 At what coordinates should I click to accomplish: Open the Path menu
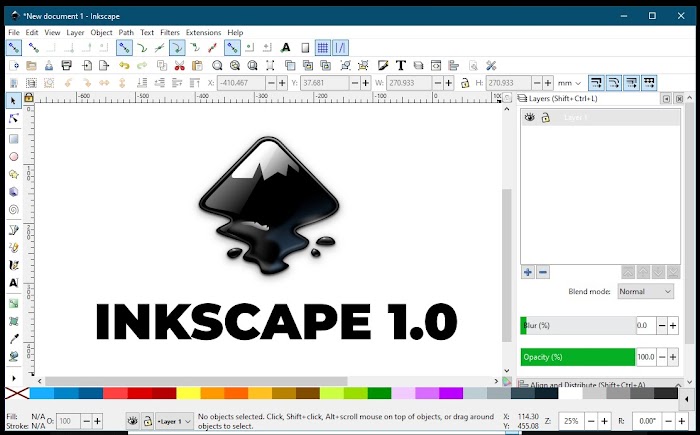pos(126,33)
